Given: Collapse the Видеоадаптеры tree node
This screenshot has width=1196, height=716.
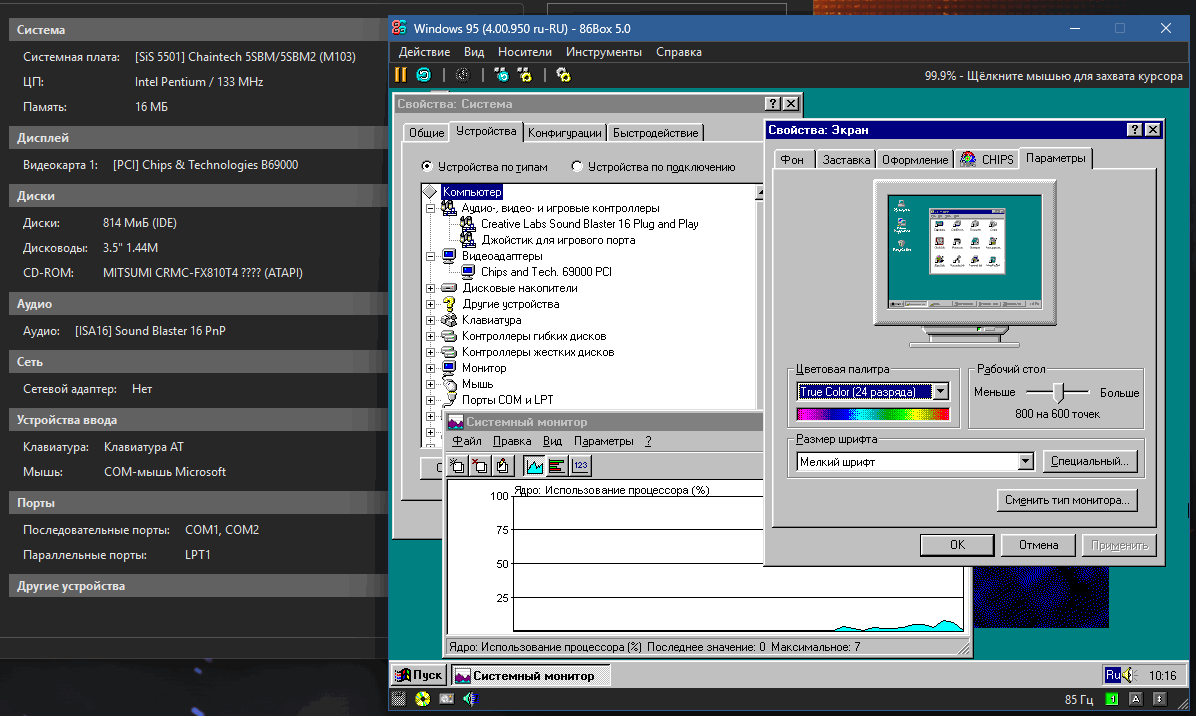Looking at the screenshot, I should 431,256.
